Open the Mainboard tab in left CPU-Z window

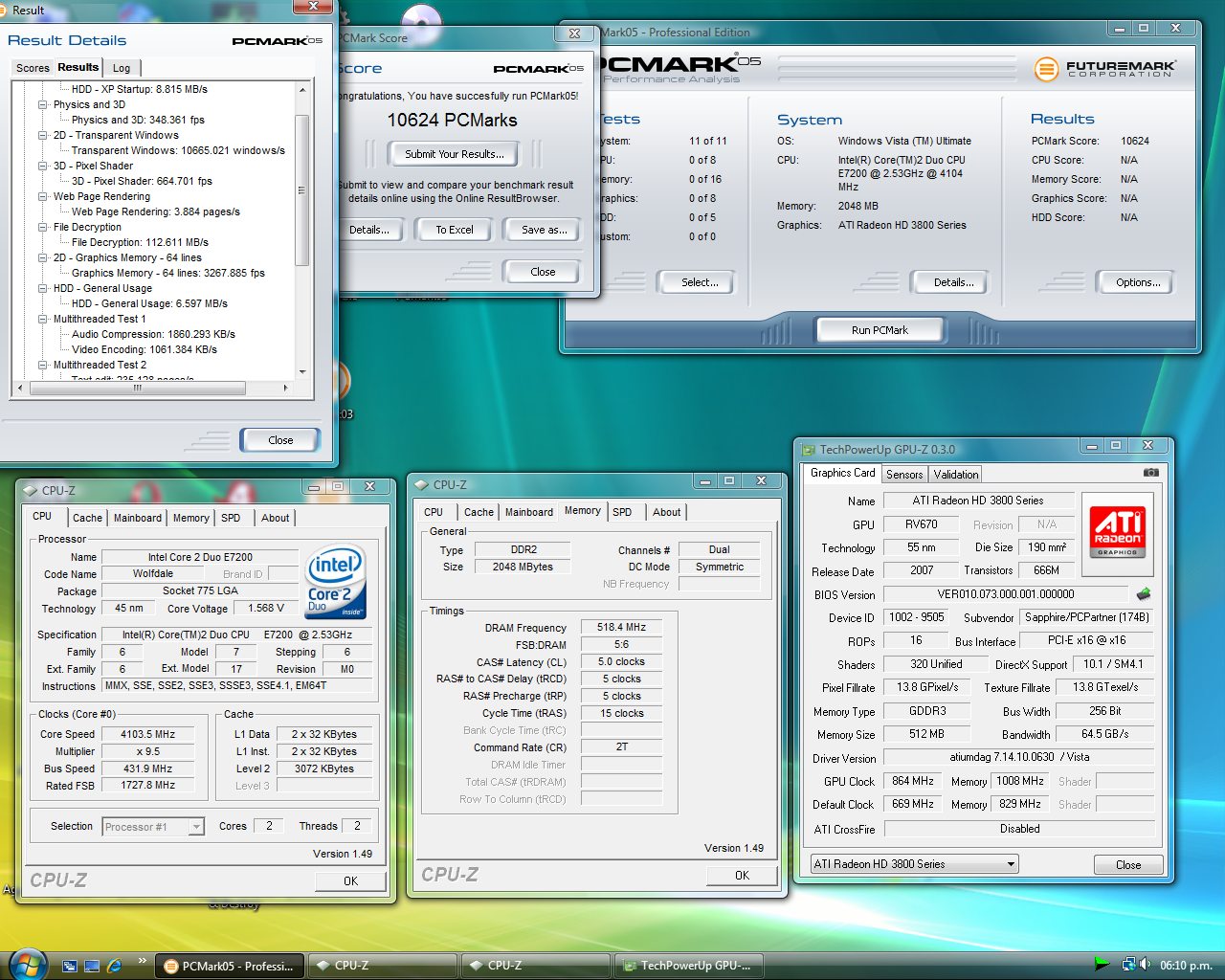pos(138,518)
